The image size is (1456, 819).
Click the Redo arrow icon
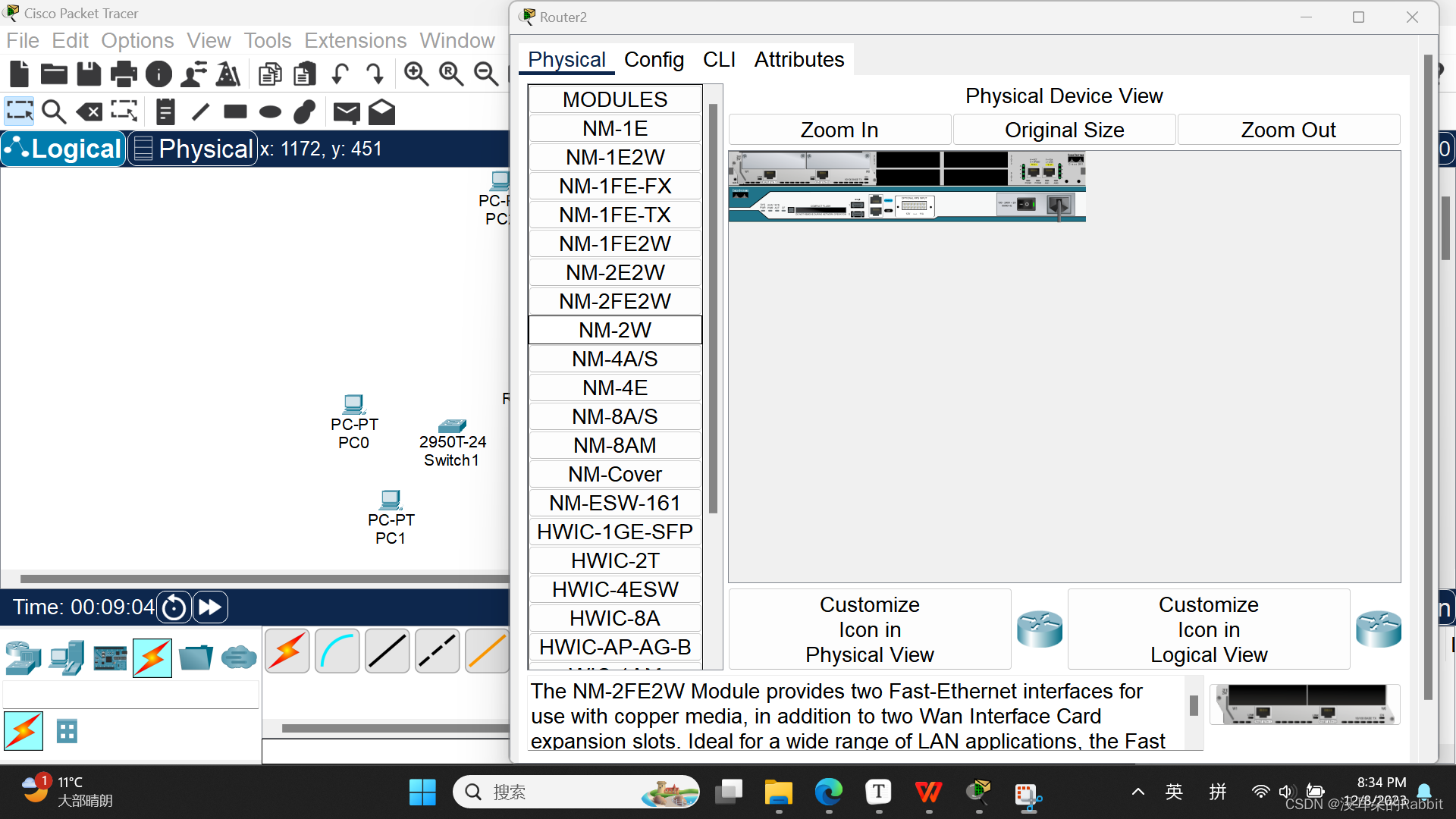pos(375,74)
